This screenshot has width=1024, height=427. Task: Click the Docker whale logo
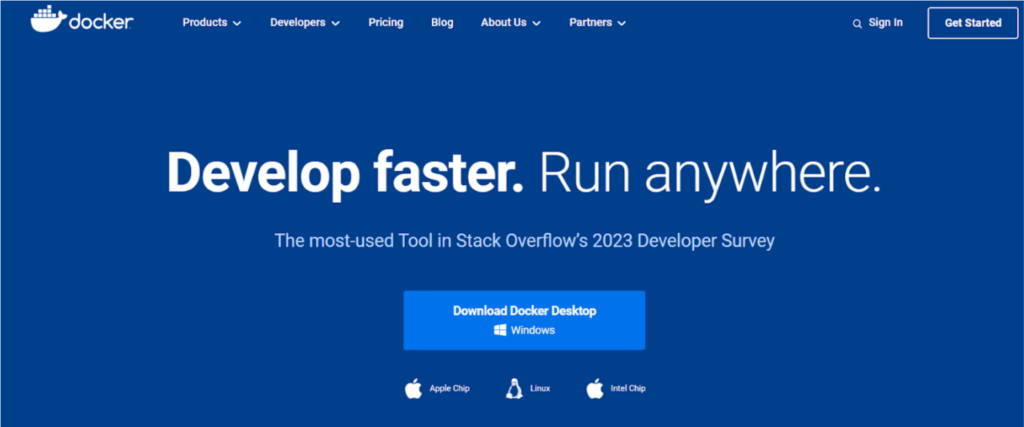(x=82, y=20)
